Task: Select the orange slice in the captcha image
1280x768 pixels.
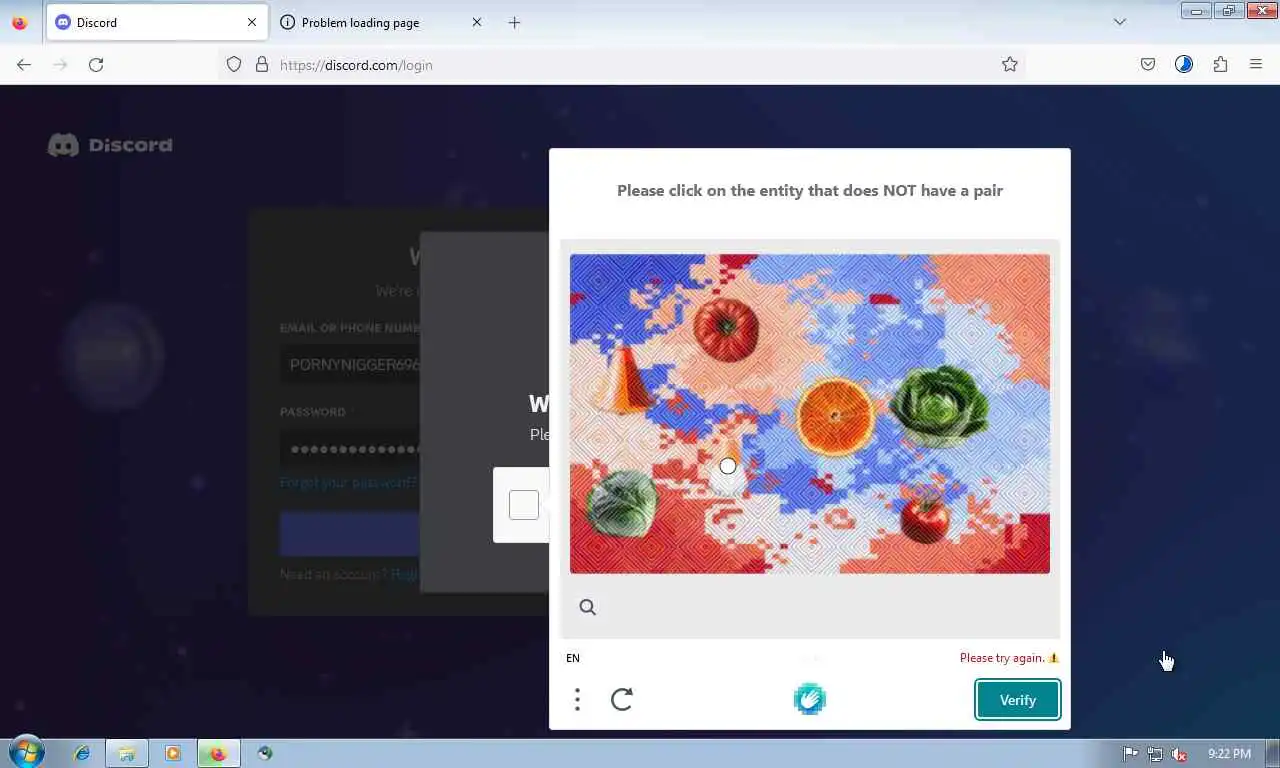Action: click(x=835, y=416)
